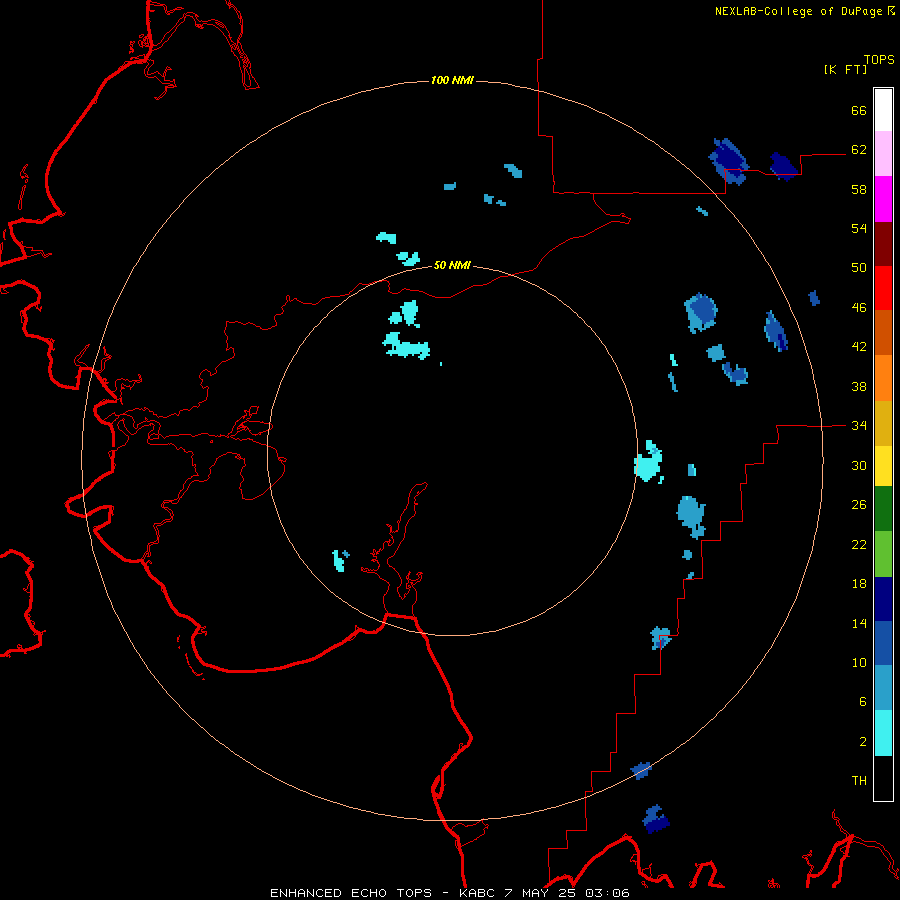Select the light pink 62 kft legend swatch
This screenshot has height=900, width=900.
tap(883, 154)
